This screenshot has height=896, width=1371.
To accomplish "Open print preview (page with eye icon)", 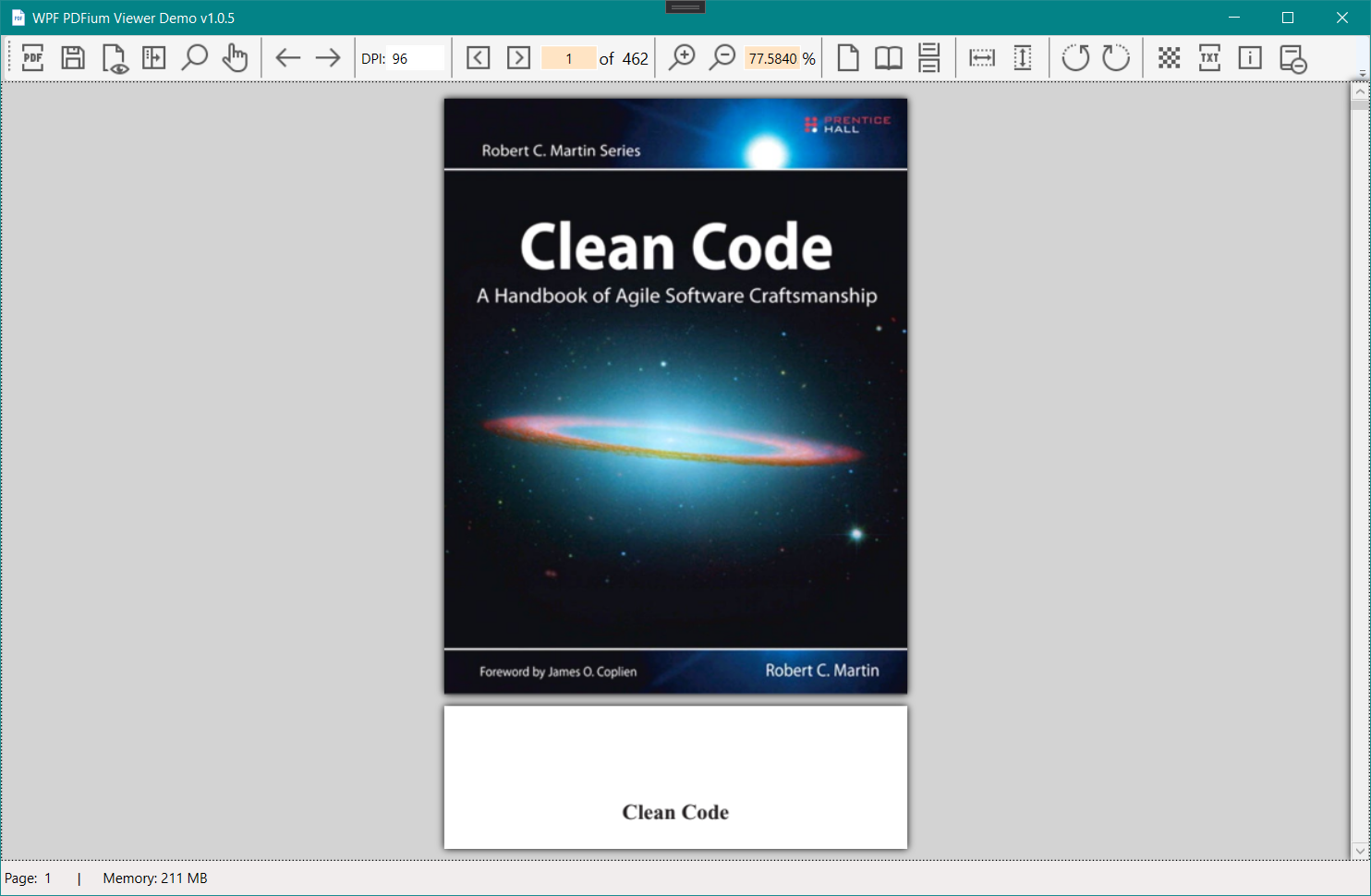I will pos(115,58).
